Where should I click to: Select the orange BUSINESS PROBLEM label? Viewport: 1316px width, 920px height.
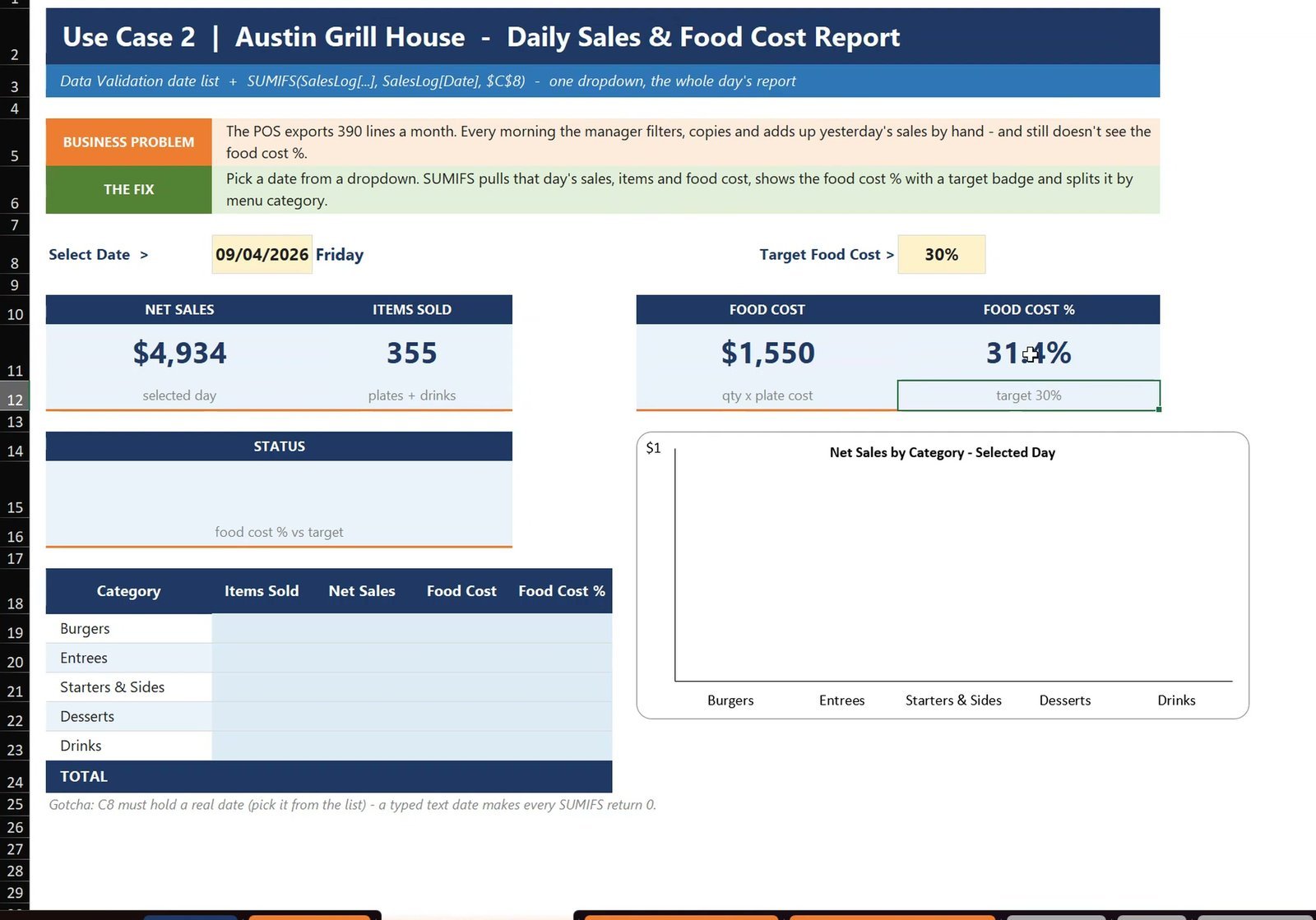click(128, 142)
